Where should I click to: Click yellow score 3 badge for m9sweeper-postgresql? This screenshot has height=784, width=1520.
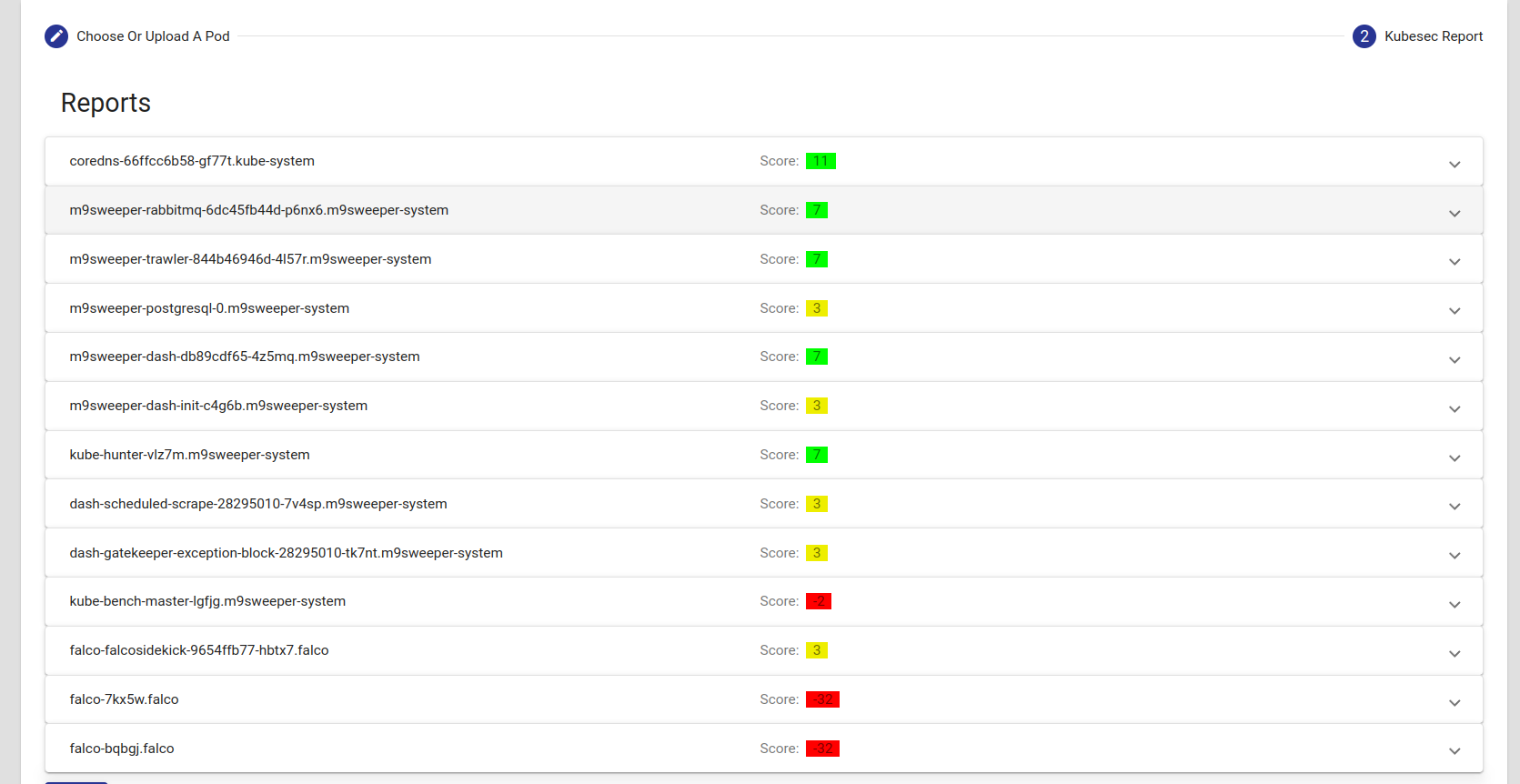coord(816,308)
